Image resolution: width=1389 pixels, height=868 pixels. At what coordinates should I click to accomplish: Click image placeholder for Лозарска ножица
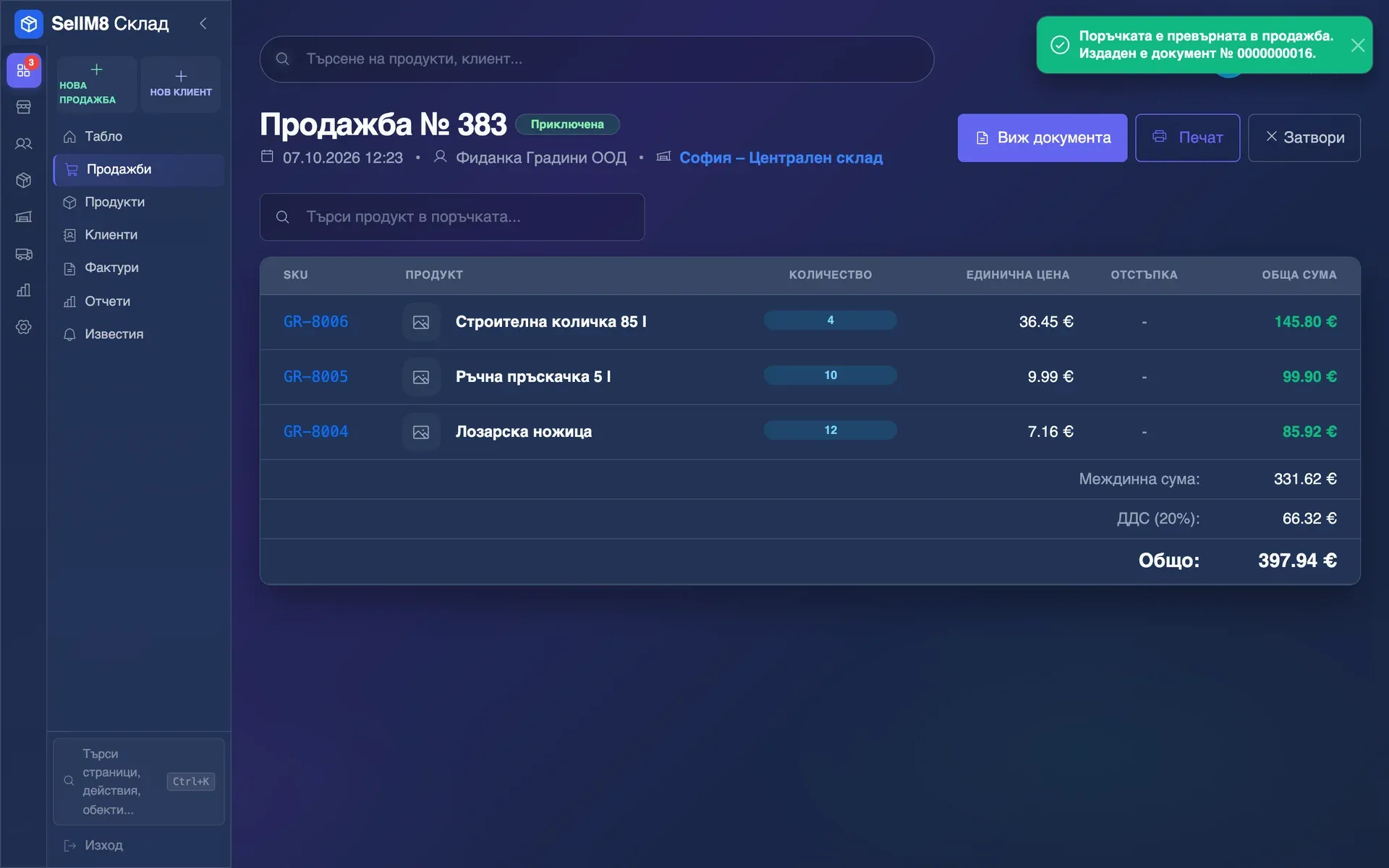(x=421, y=432)
